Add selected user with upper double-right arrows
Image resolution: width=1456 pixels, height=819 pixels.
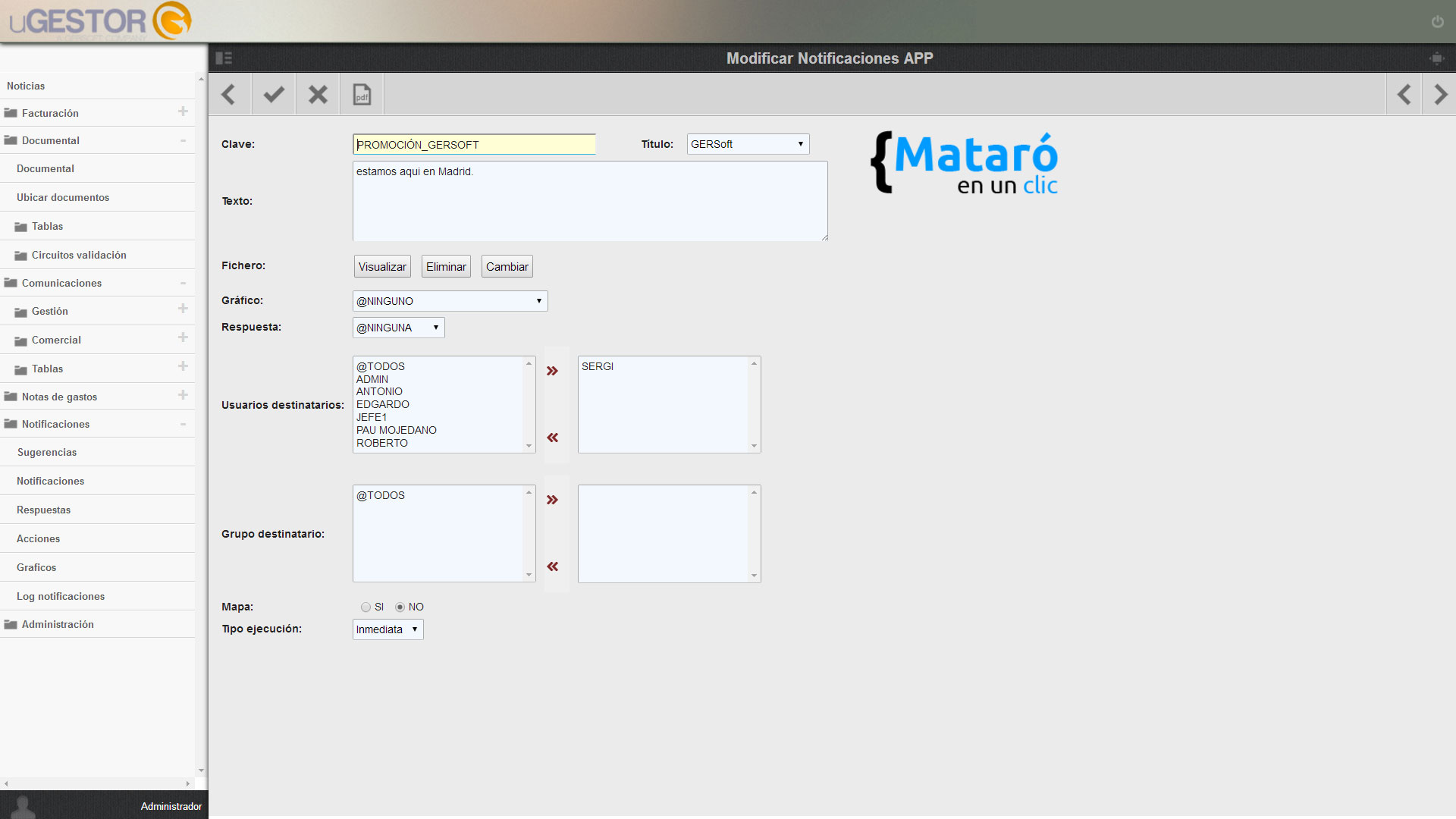[x=552, y=371]
